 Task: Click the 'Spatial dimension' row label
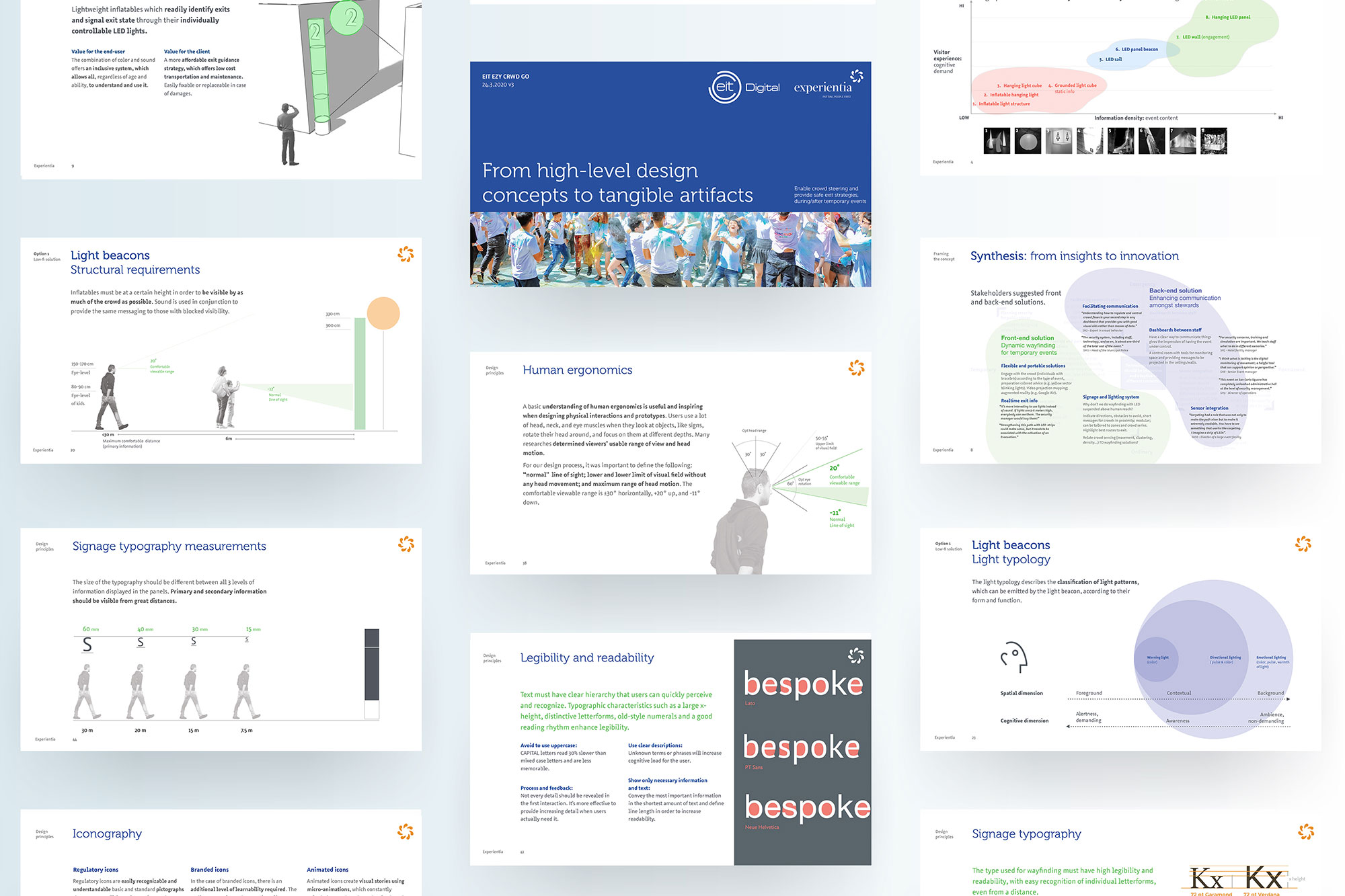[1022, 693]
